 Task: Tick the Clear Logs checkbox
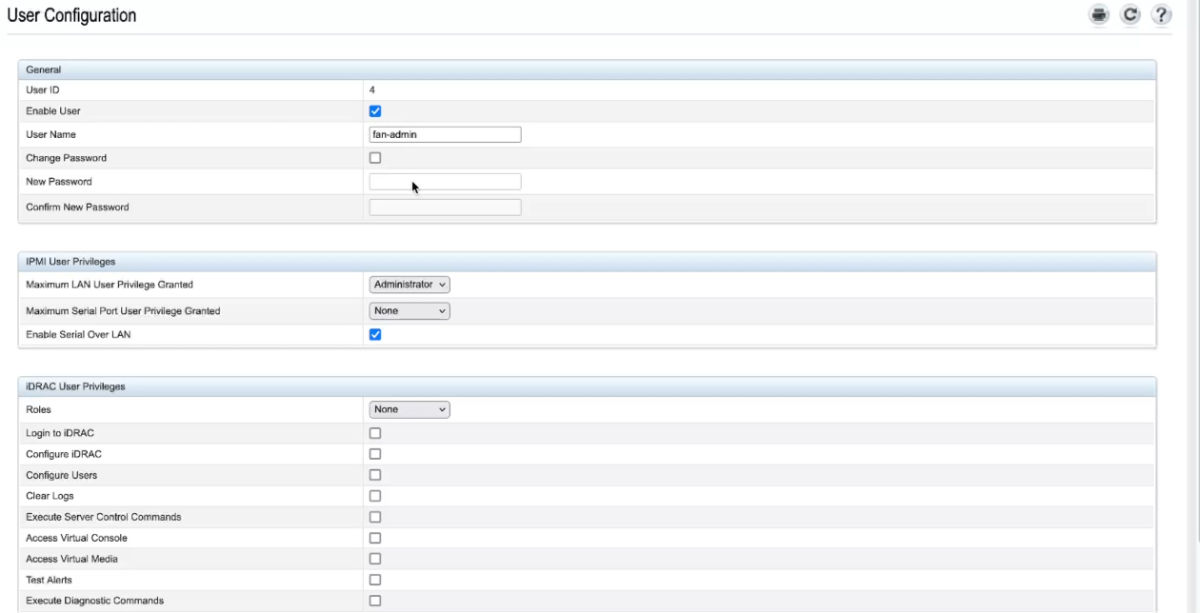click(x=375, y=496)
